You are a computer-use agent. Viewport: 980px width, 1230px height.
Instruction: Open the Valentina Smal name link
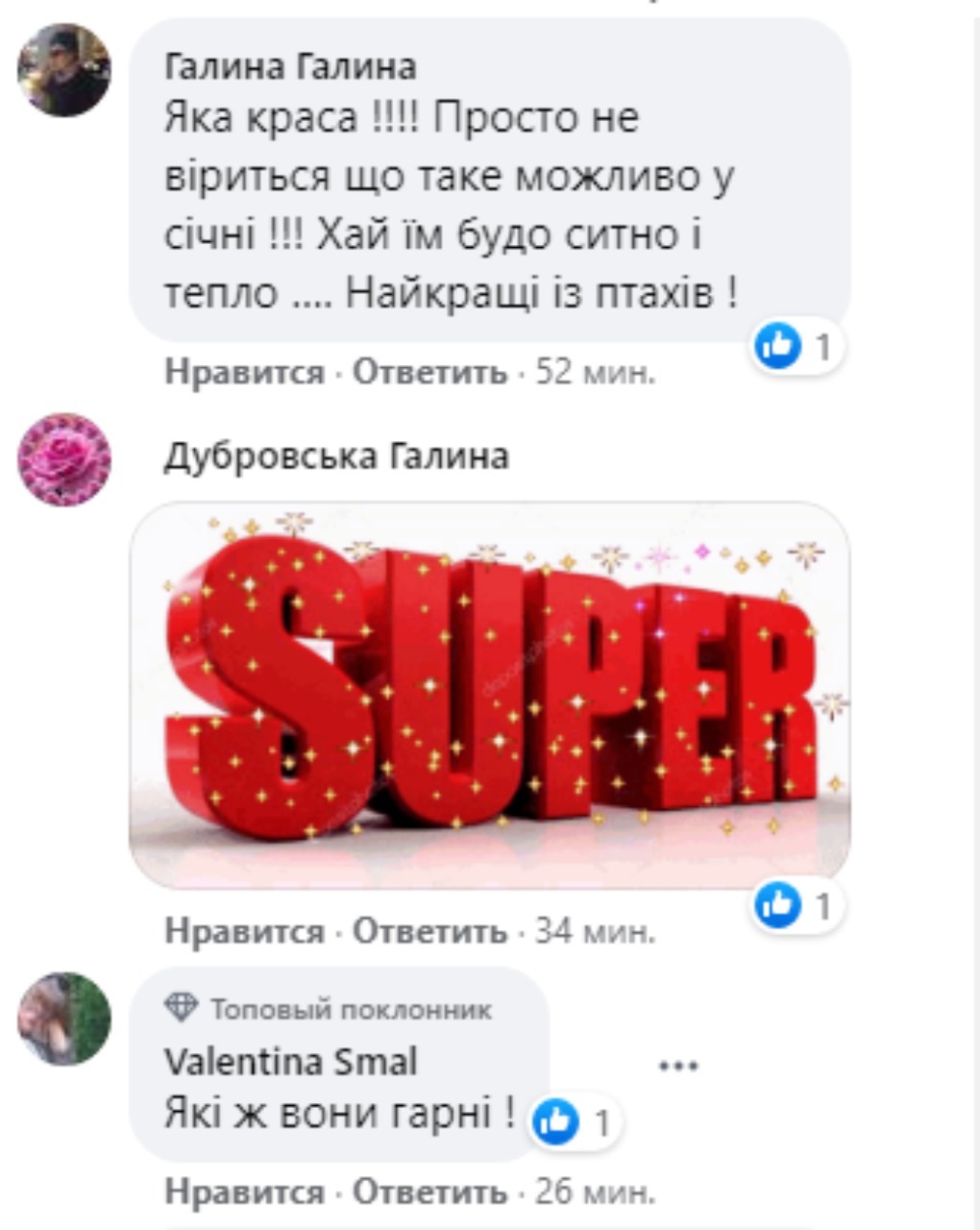pyautogui.click(x=291, y=1062)
